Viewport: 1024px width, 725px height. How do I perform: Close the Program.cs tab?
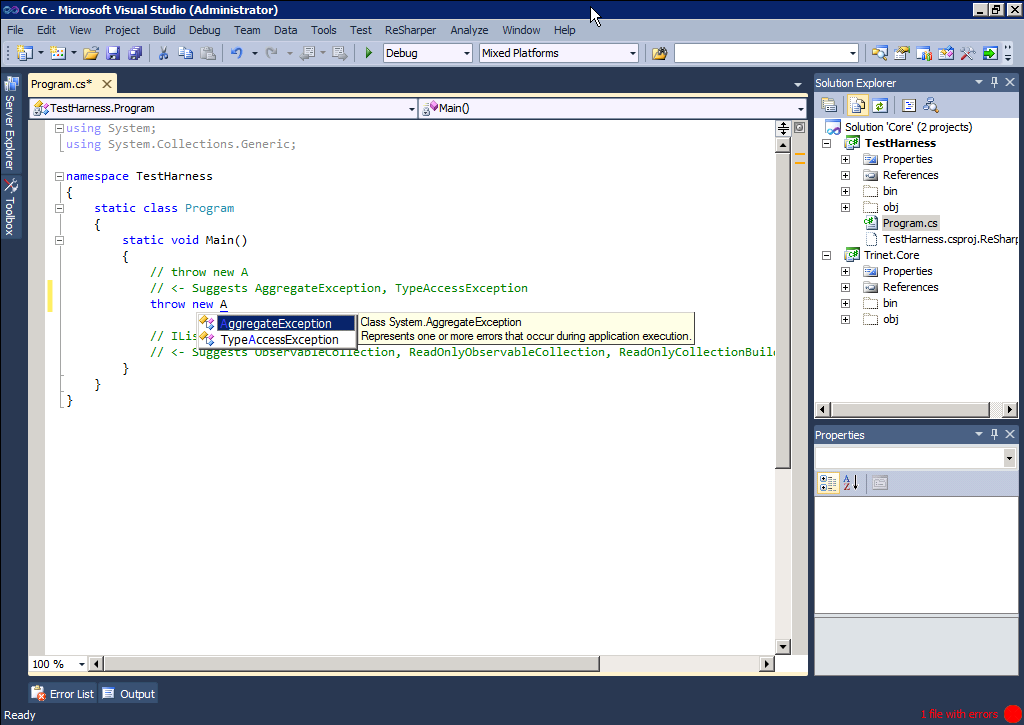point(106,84)
